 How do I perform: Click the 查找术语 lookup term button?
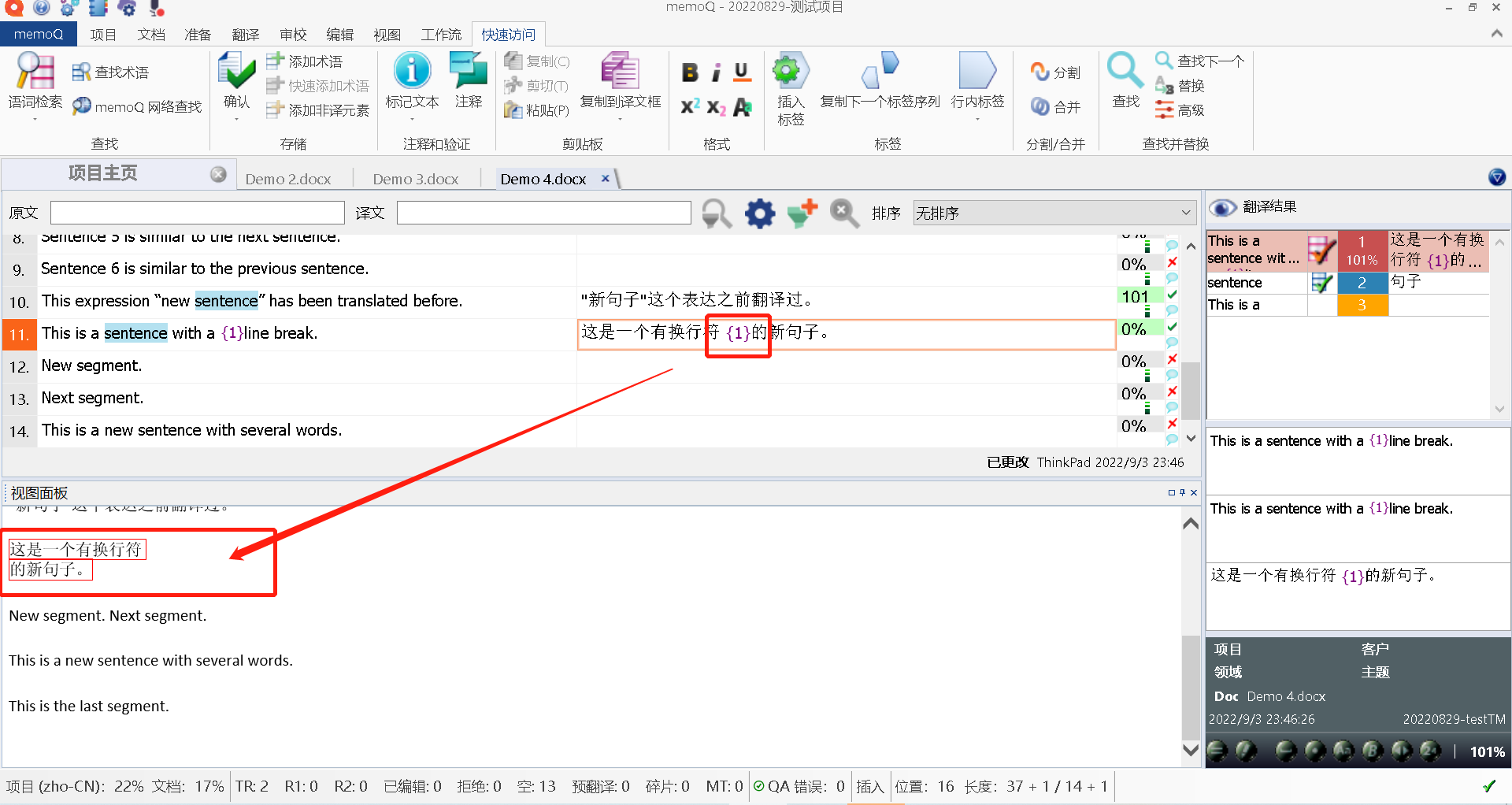(x=111, y=72)
